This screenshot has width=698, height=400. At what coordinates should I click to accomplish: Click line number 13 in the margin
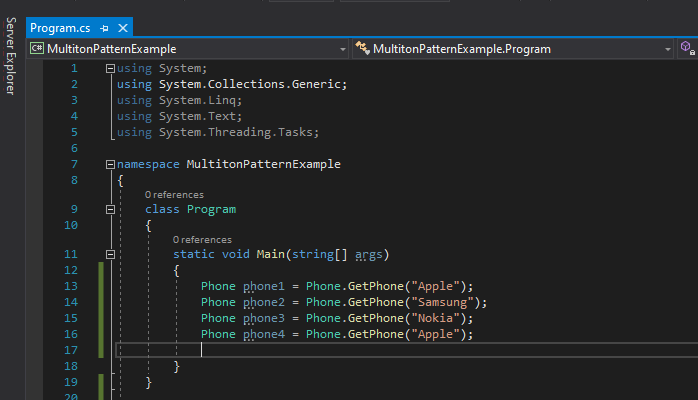pyautogui.click(x=71, y=286)
